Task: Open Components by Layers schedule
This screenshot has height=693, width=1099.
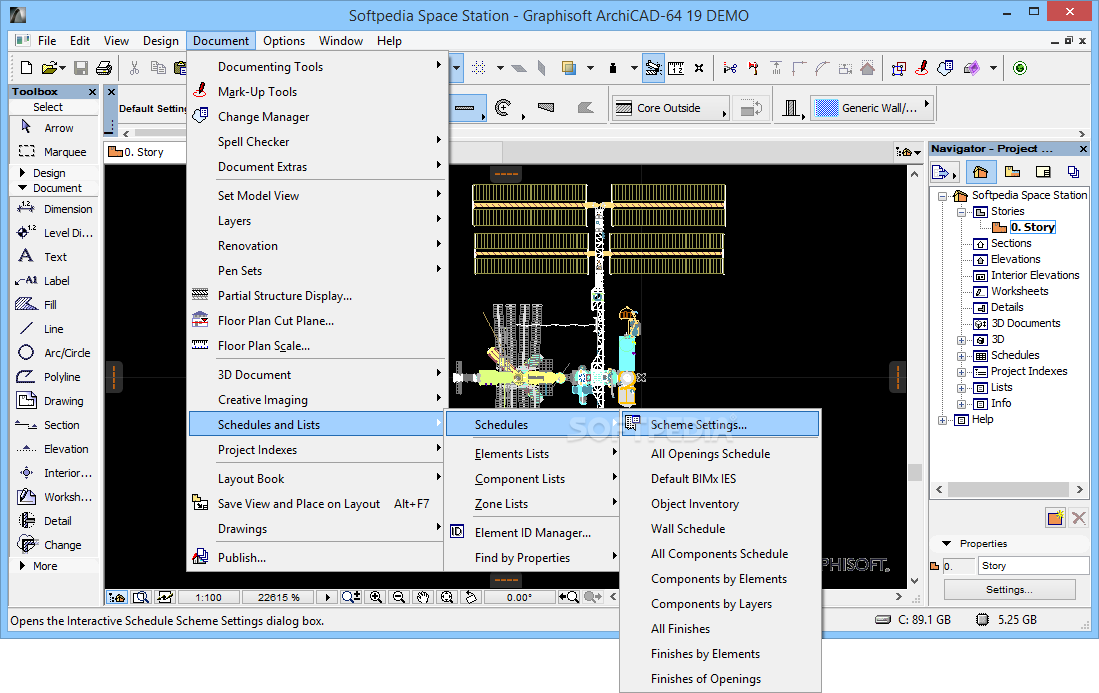Action: tap(711, 604)
